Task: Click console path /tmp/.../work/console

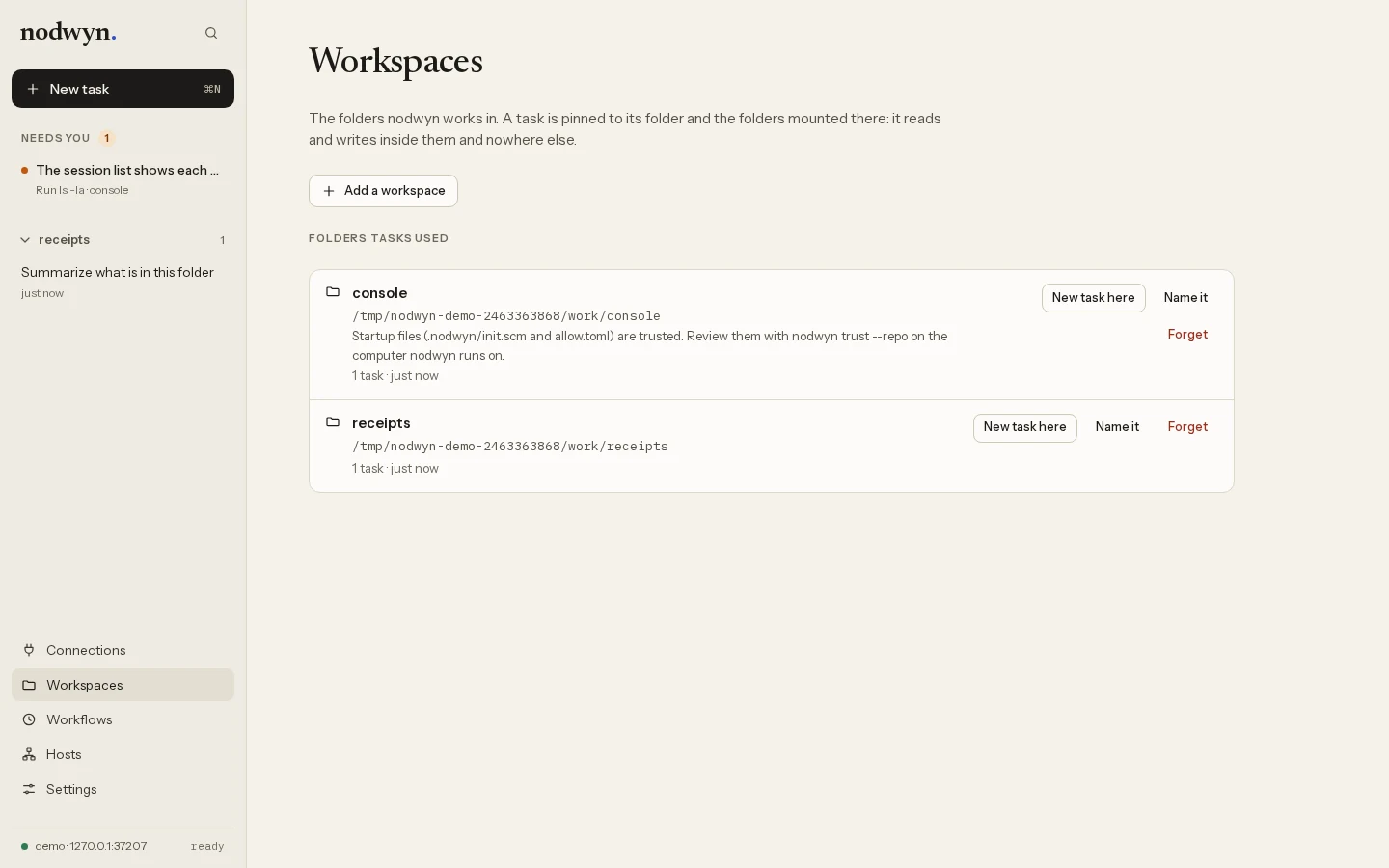Action: pyautogui.click(x=506, y=316)
